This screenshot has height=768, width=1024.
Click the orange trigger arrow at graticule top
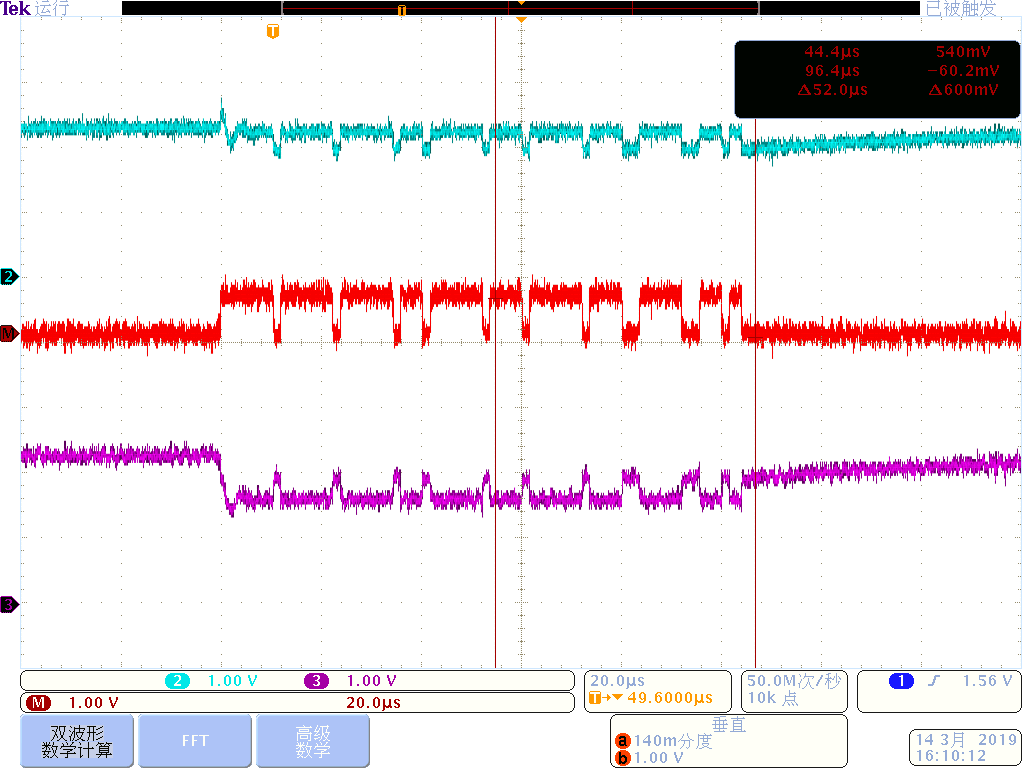pos(520,20)
